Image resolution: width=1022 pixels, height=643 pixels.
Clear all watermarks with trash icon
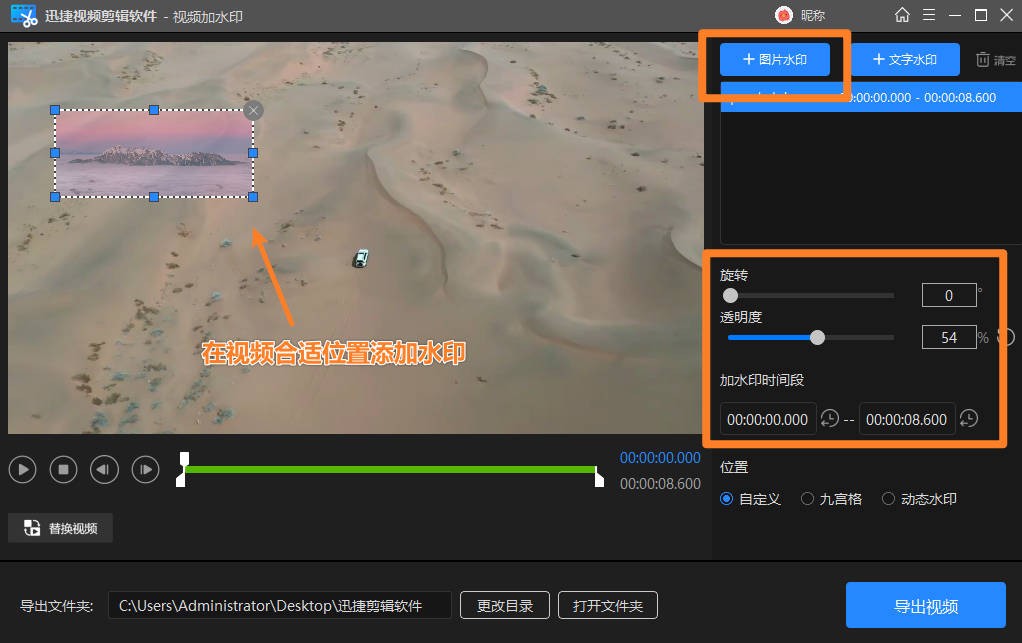point(983,60)
